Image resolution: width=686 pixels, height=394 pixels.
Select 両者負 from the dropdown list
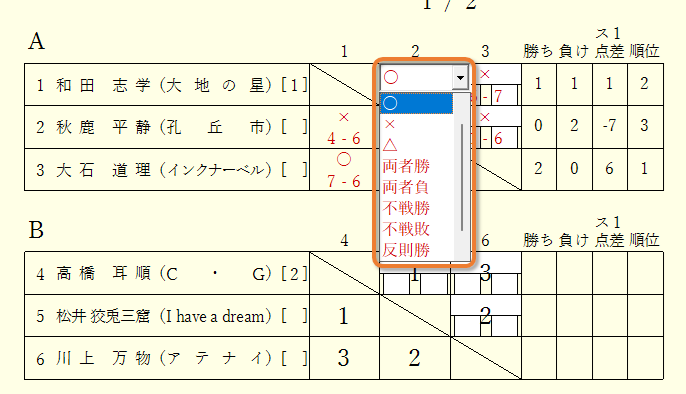click(x=416, y=187)
